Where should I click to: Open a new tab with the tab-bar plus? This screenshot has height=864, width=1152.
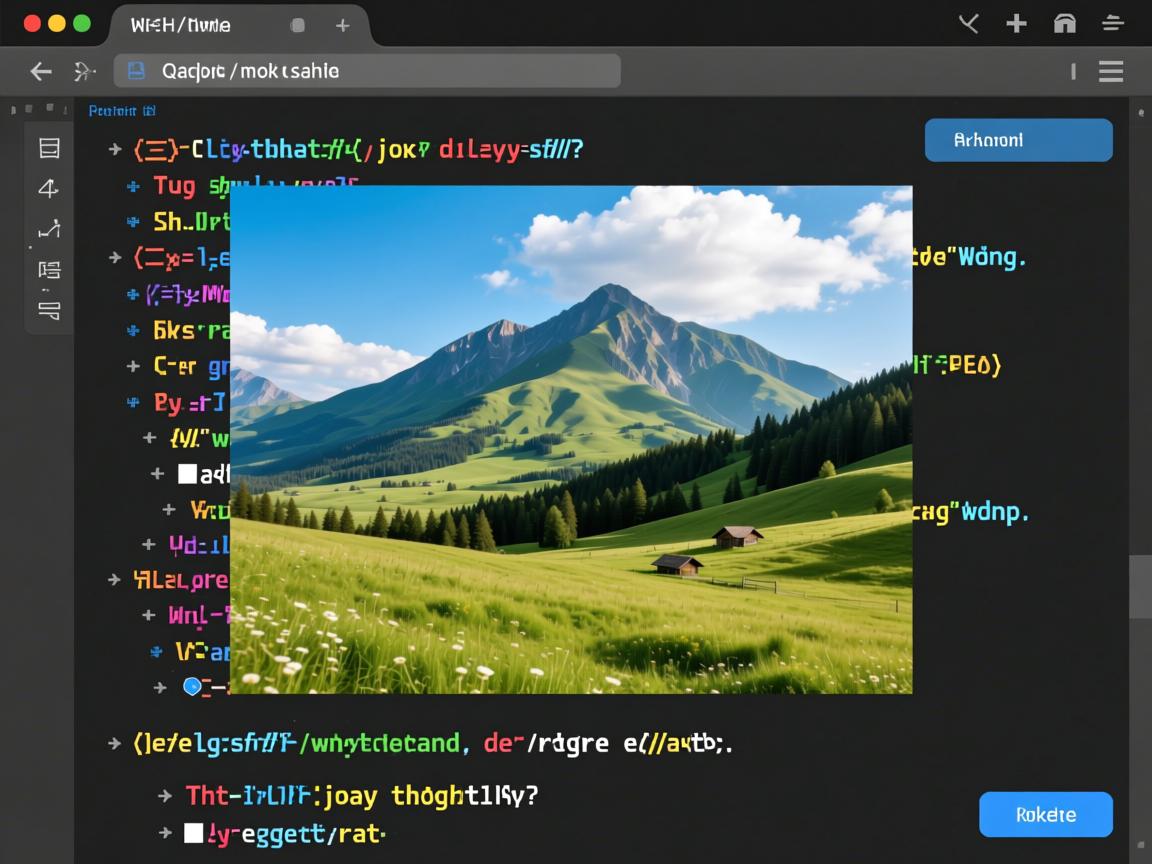[x=342, y=25]
